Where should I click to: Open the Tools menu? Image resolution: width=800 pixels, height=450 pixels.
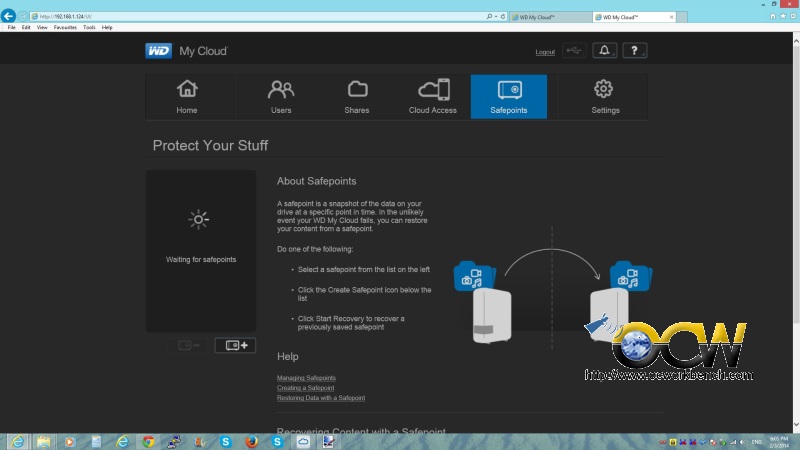pos(89,28)
